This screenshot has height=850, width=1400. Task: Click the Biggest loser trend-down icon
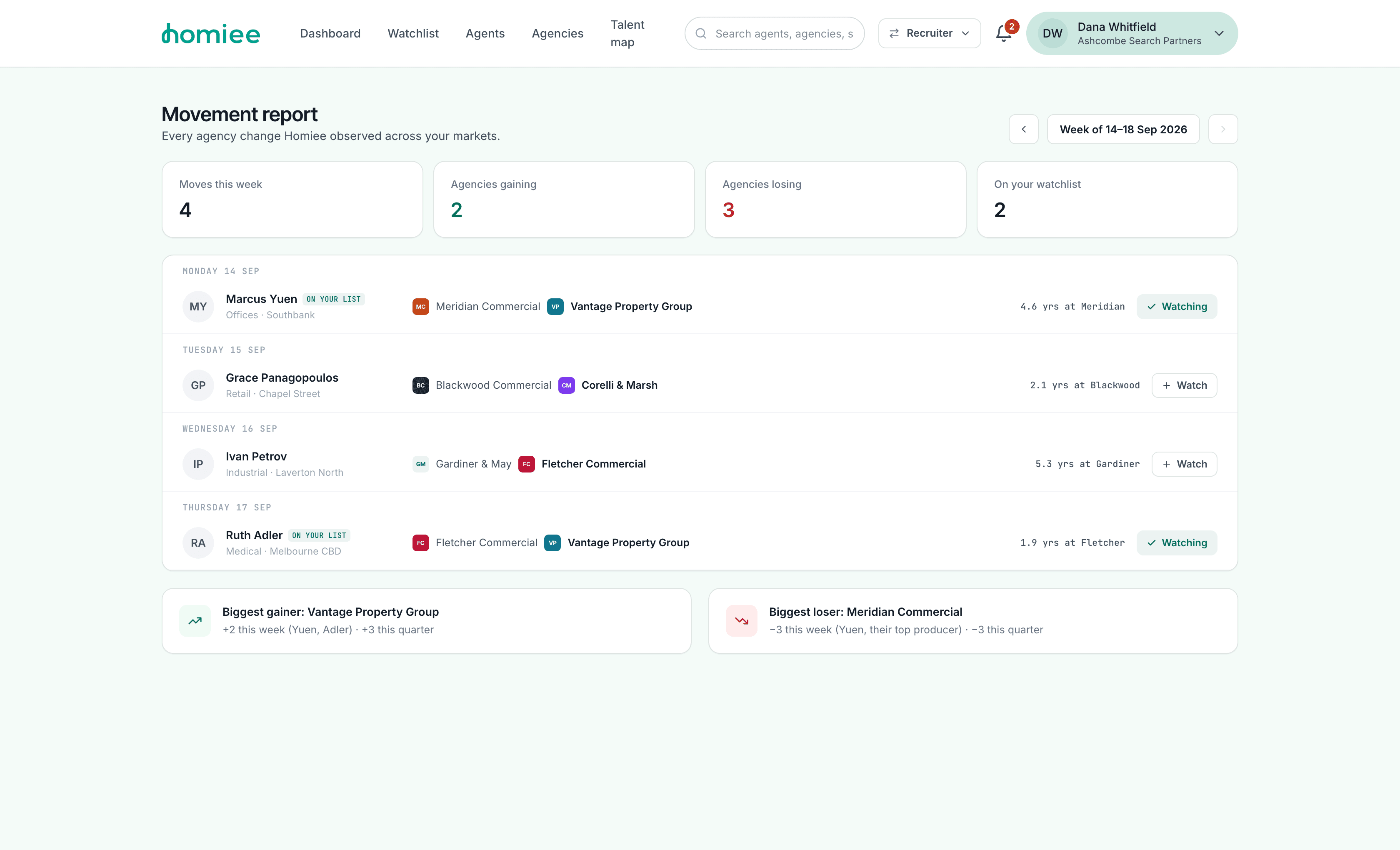[x=742, y=621]
